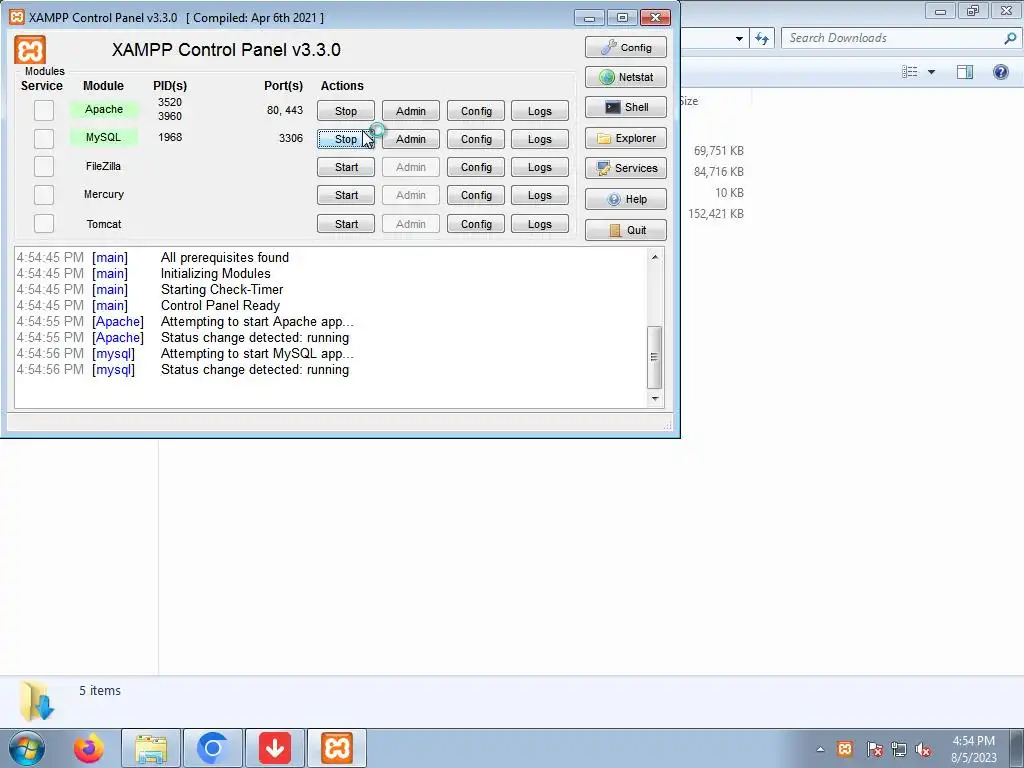The height and width of the screenshot is (768, 1024).
Task: Expand the view options dropdown arrow
Action: (931, 72)
